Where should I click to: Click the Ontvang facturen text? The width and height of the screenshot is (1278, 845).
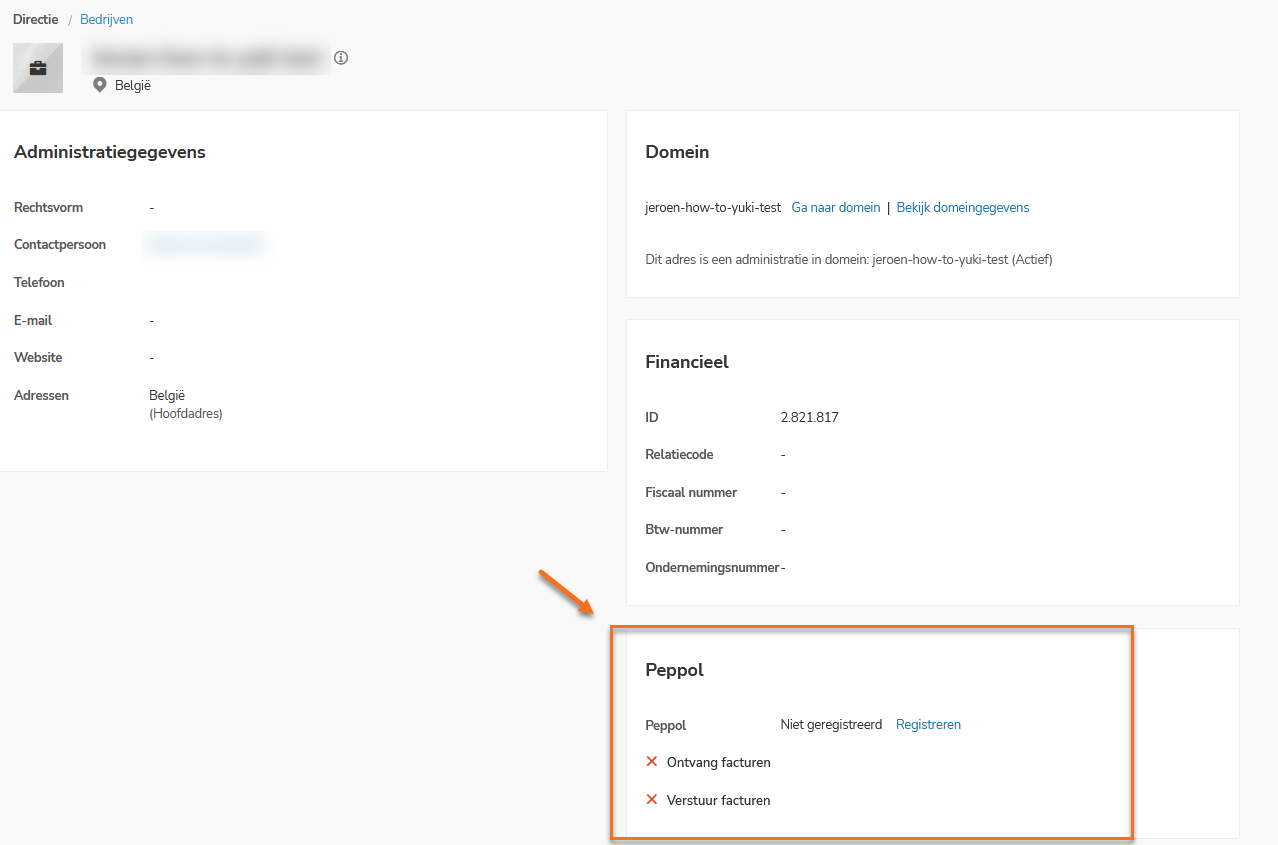tap(718, 763)
